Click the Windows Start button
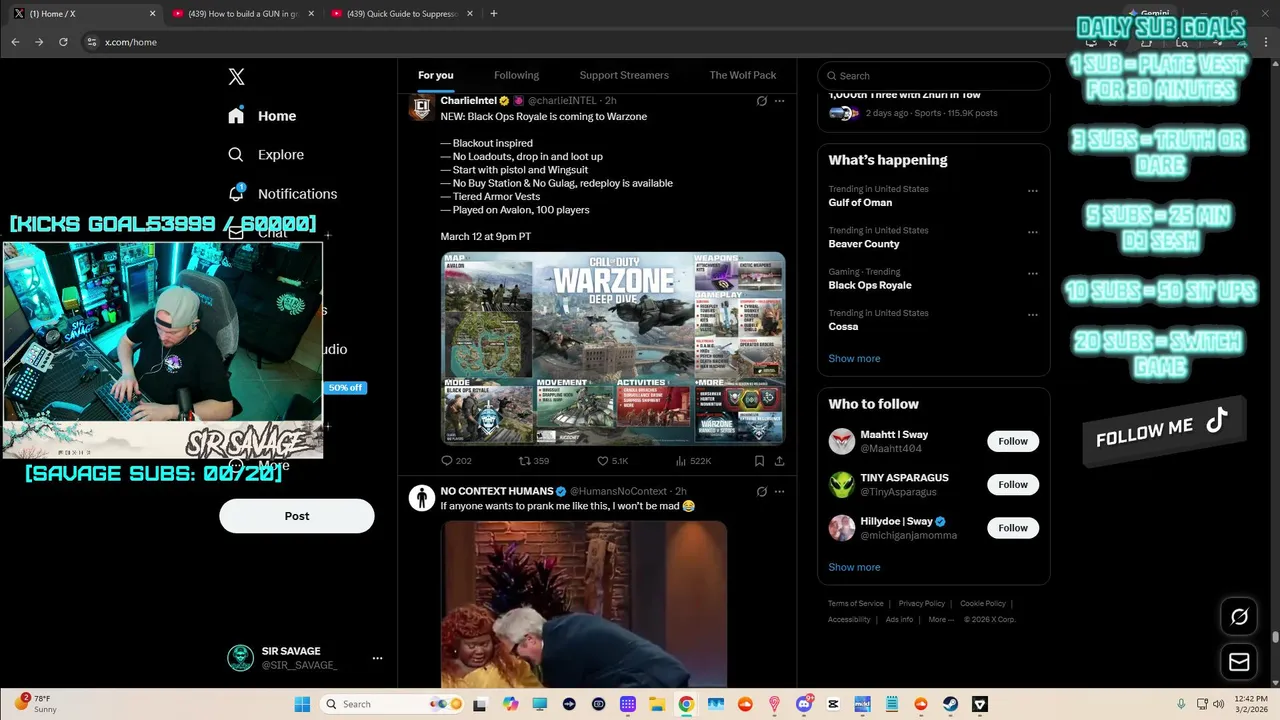This screenshot has height=720, width=1280. coord(302,704)
